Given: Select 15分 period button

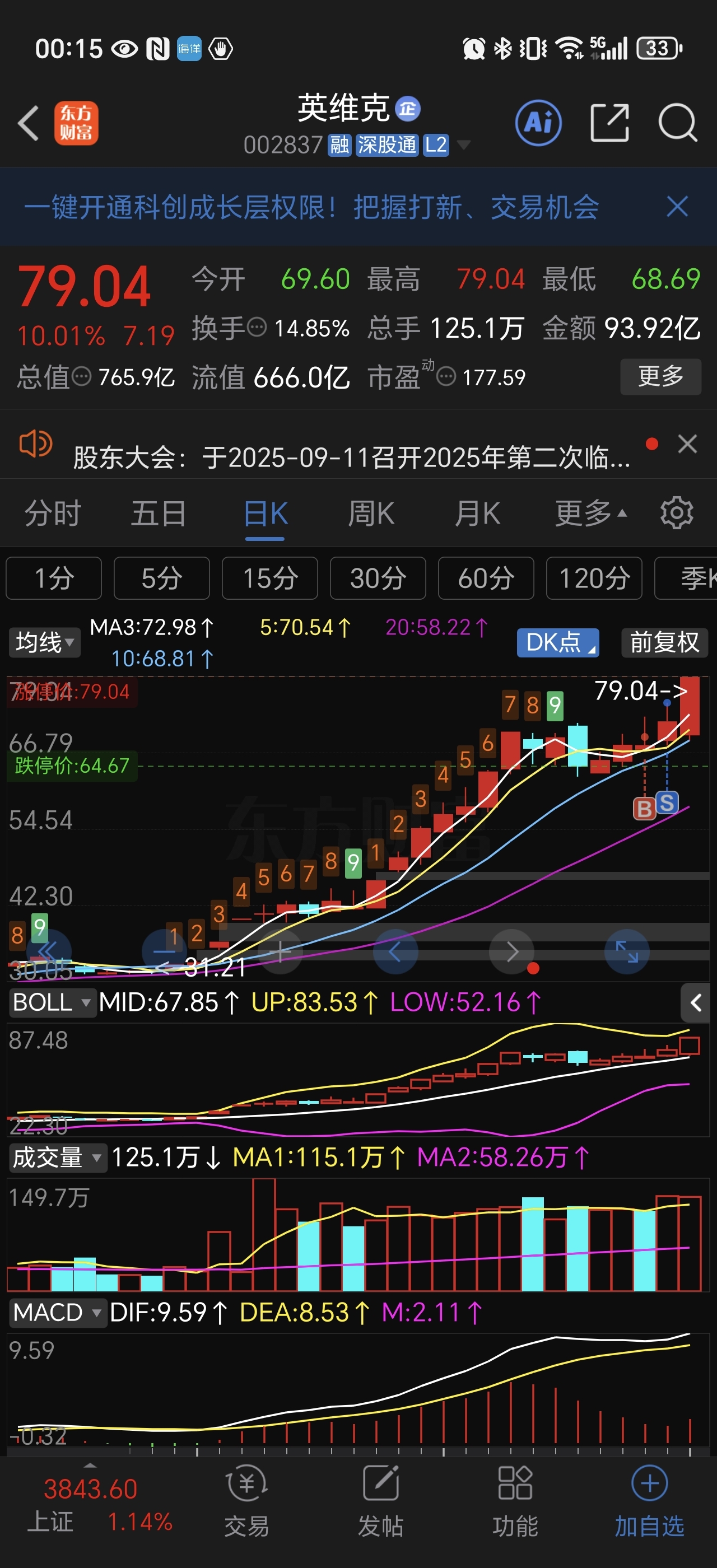Looking at the screenshot, I should tap(269, 578).
